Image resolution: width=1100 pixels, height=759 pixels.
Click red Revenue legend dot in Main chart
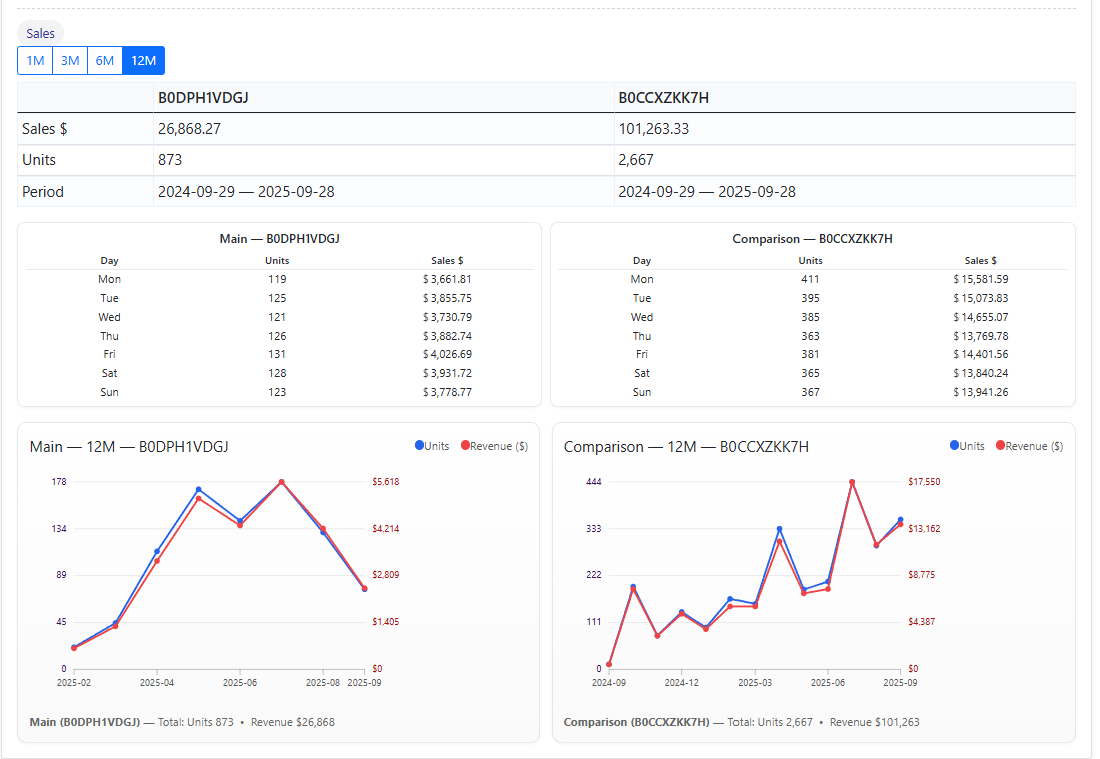click(465, 446)
